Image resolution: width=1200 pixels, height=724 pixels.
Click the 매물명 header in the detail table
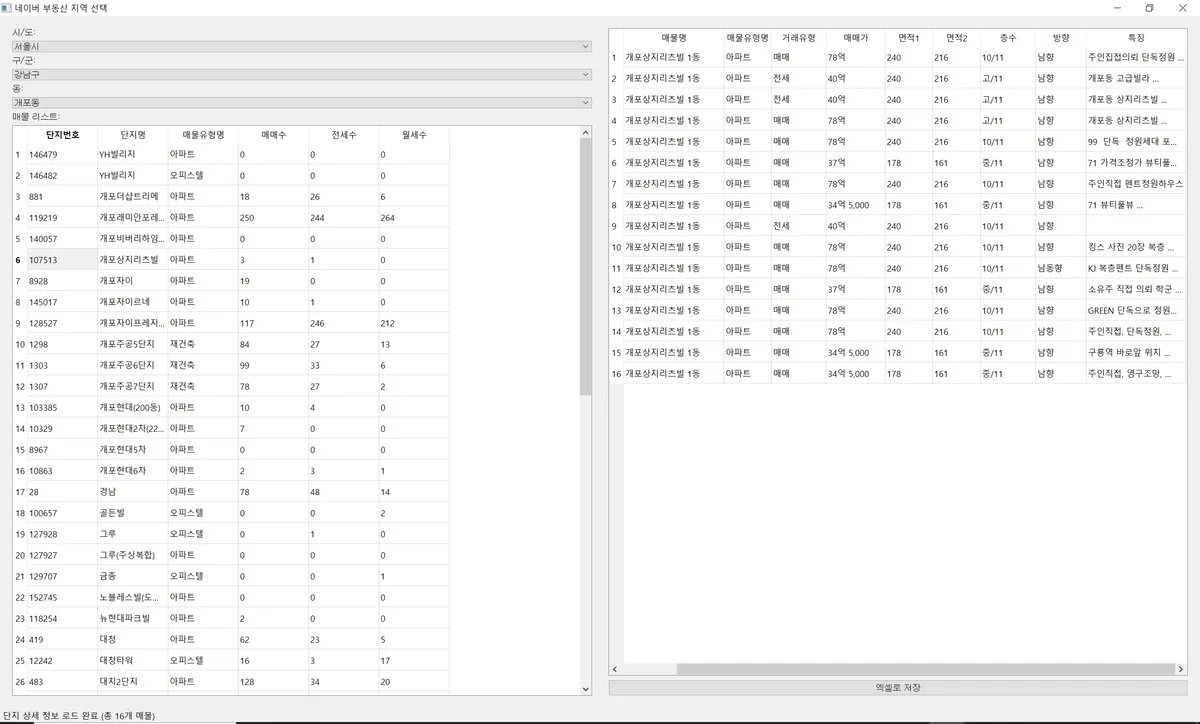coord(674,37)
